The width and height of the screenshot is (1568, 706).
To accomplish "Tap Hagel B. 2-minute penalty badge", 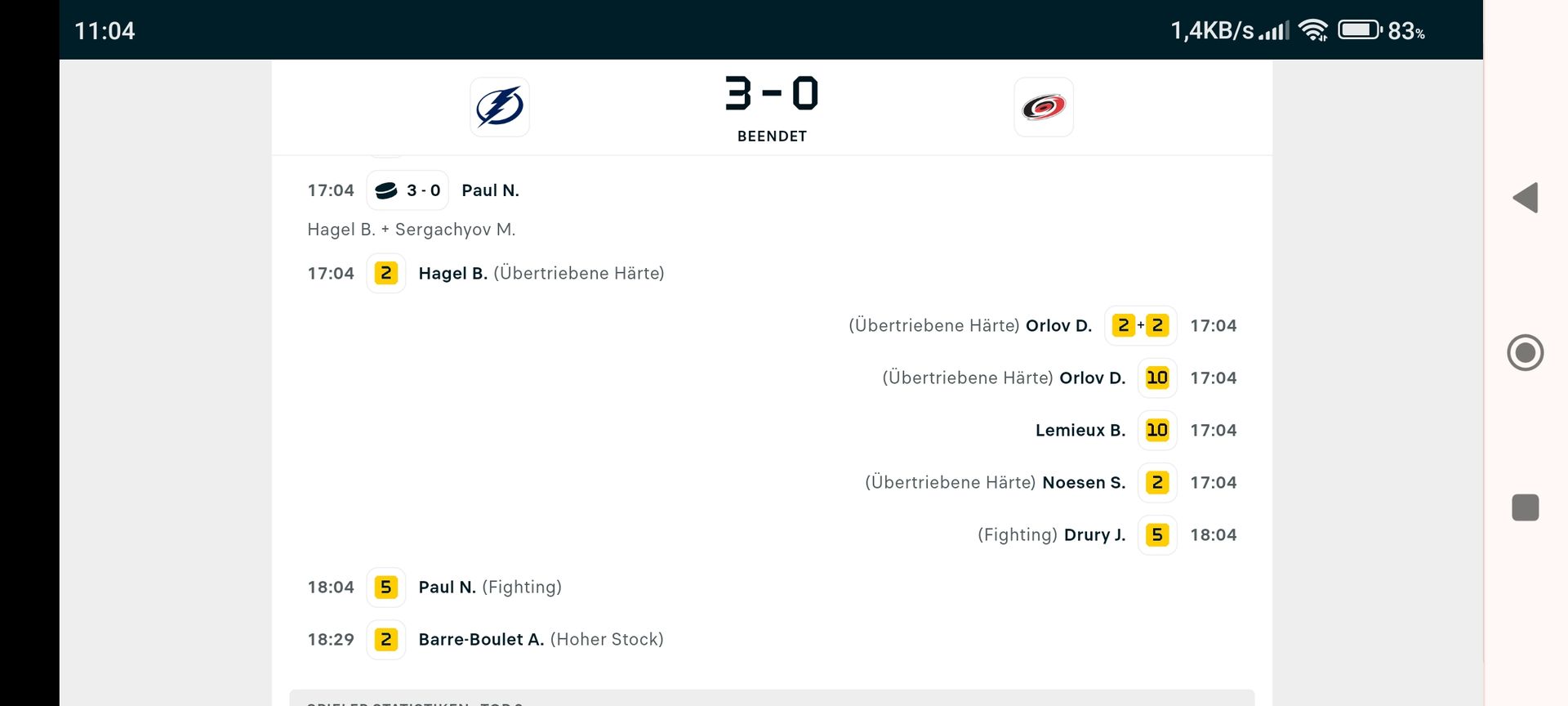I will tap(386, 273).
